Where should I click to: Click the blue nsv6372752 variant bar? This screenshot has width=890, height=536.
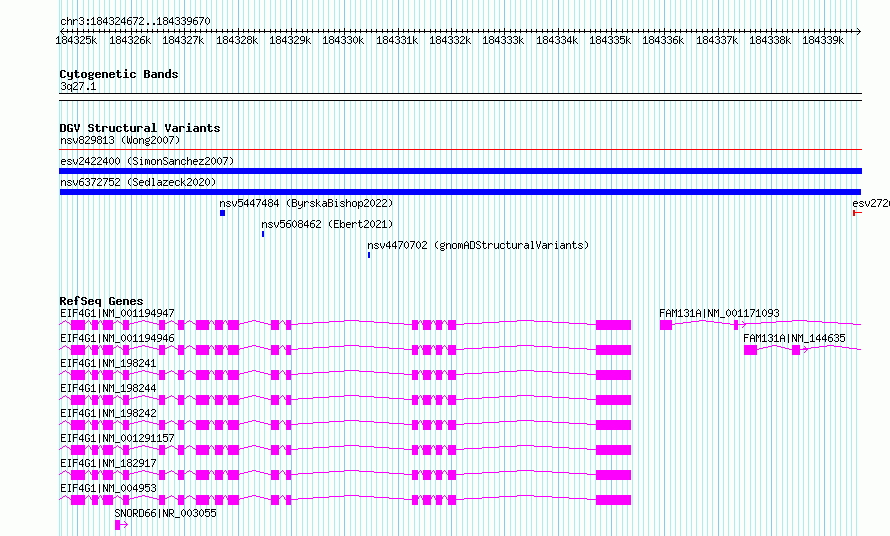(460, 192)
